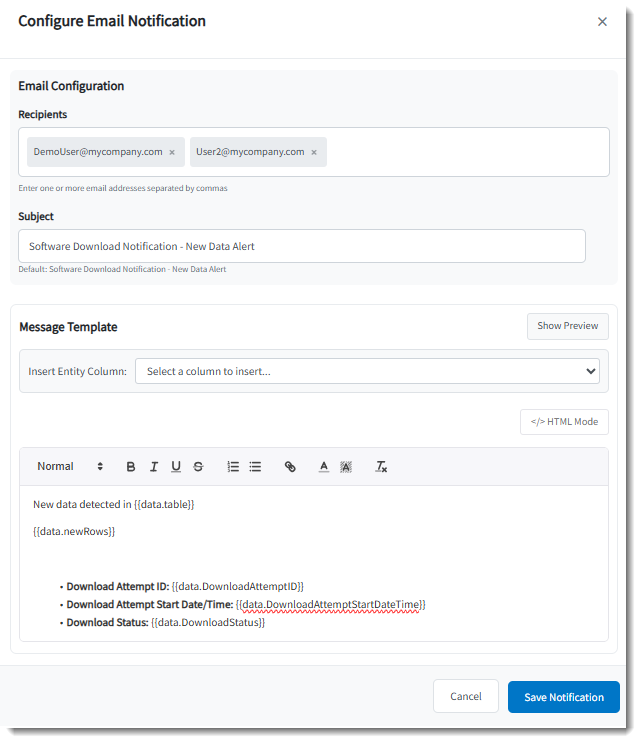The height and width of the screenshot is (743, 641).
Task: Apply strikethrough formatting
Action: coord(198,467)
